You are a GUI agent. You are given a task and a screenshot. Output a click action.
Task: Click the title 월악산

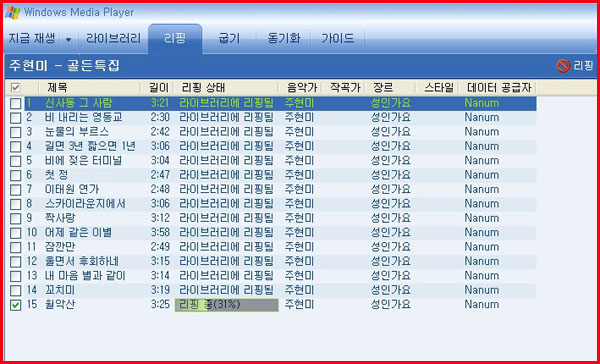point(60,305)
